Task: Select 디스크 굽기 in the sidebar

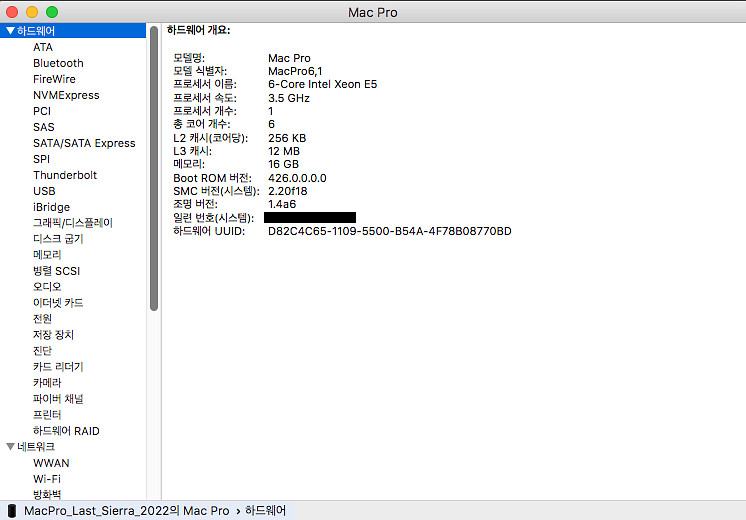Action: point(58,239)
